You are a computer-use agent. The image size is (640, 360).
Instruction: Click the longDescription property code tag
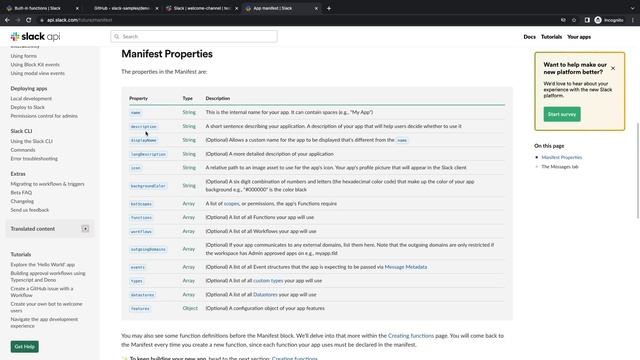(x=148, y=154)
